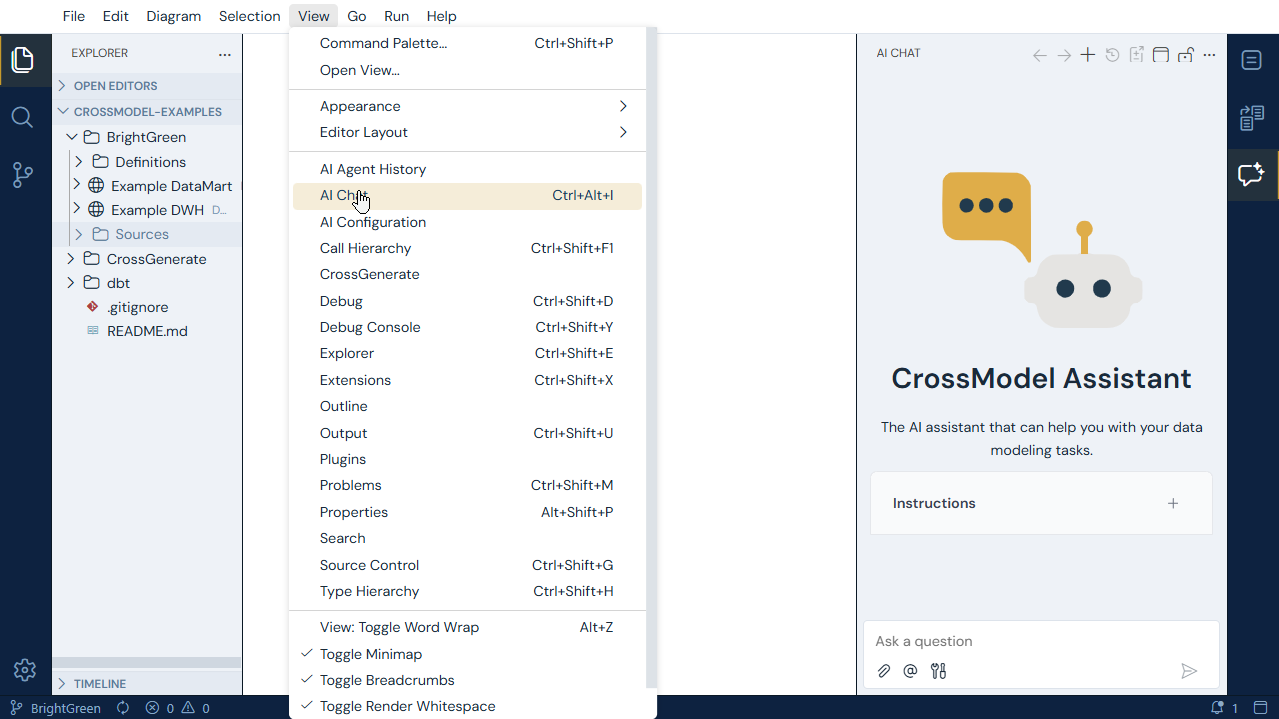Open the Run menu

[397, 16]
